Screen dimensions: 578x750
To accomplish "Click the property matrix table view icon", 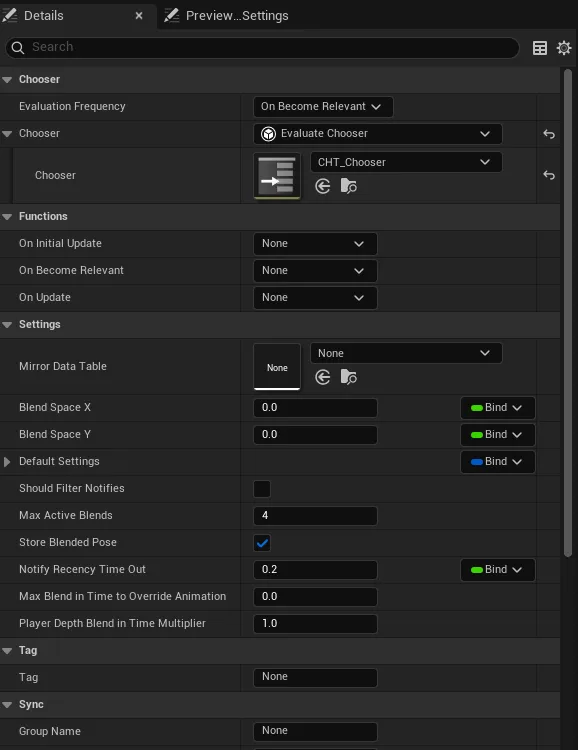I will click(x=540, y=48).
